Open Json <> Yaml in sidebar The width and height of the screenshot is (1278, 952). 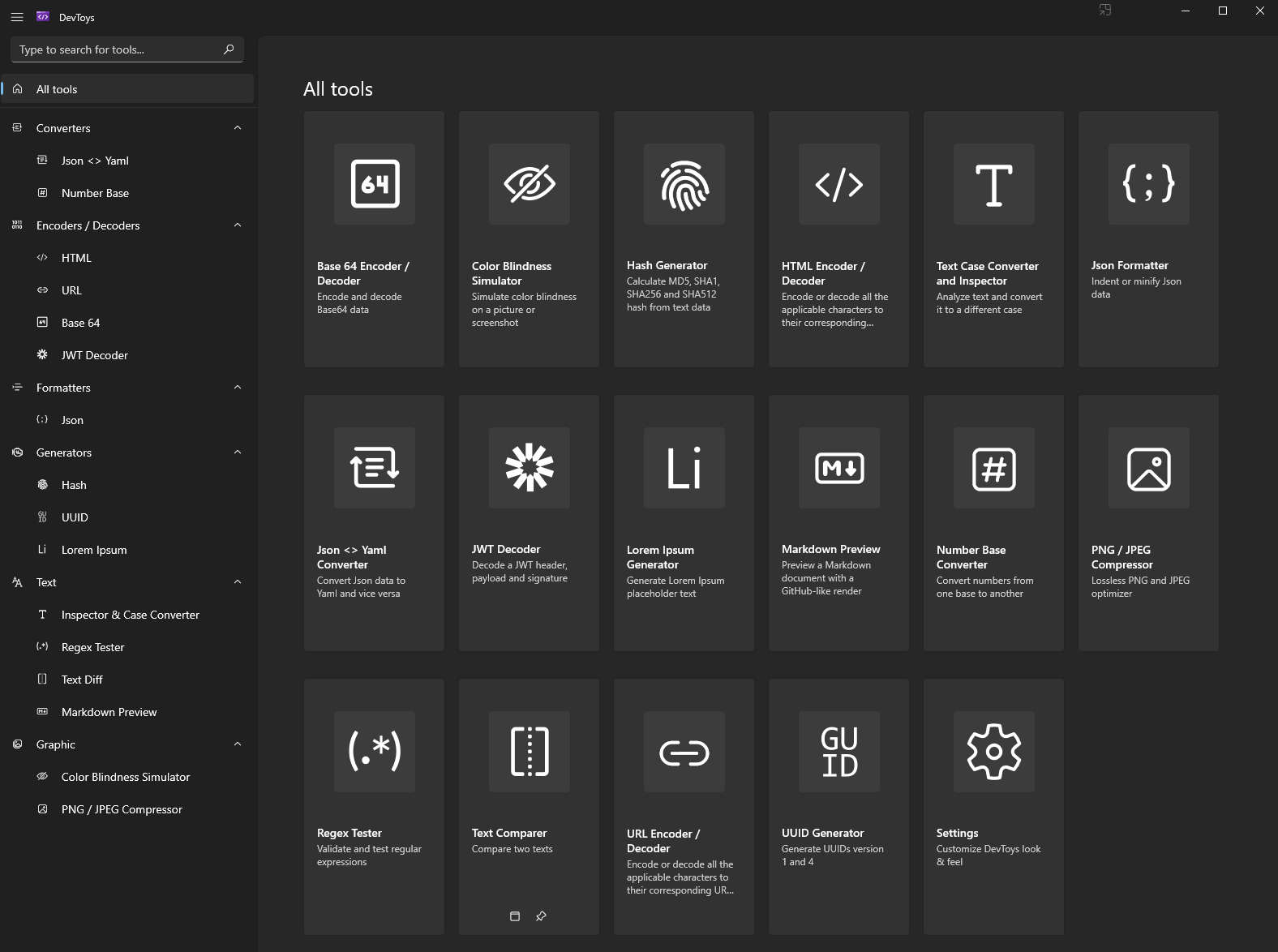[x=128, y=161]
